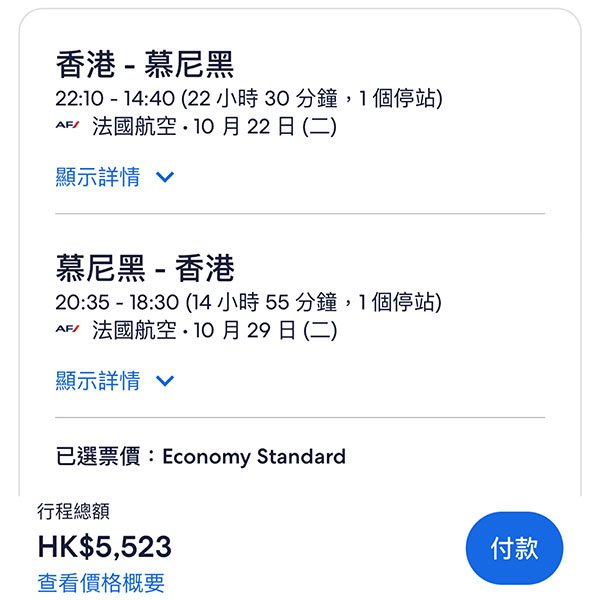Click the Air France logo on the return flight

67,329
